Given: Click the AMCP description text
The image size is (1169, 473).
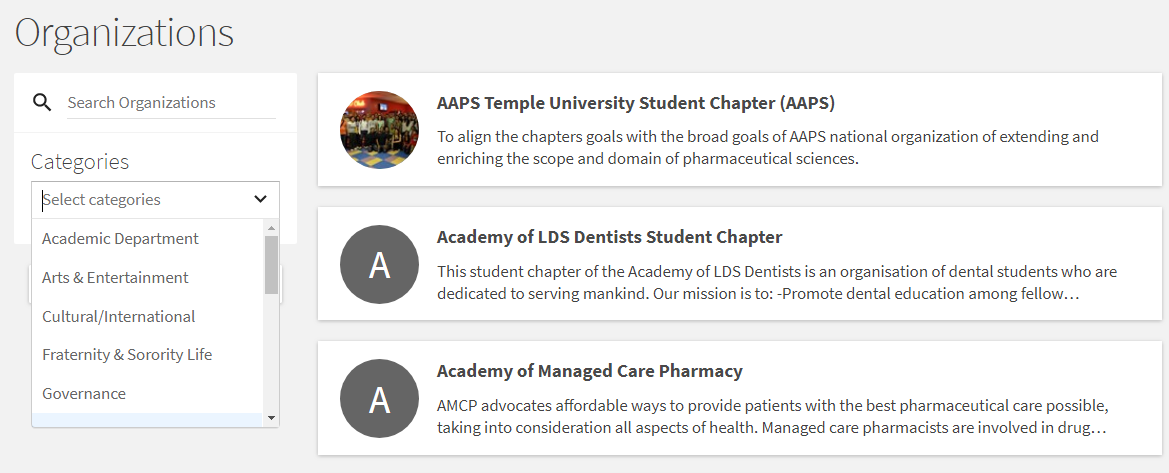Looking at the screenshot, I should click(x=772, y=417).
